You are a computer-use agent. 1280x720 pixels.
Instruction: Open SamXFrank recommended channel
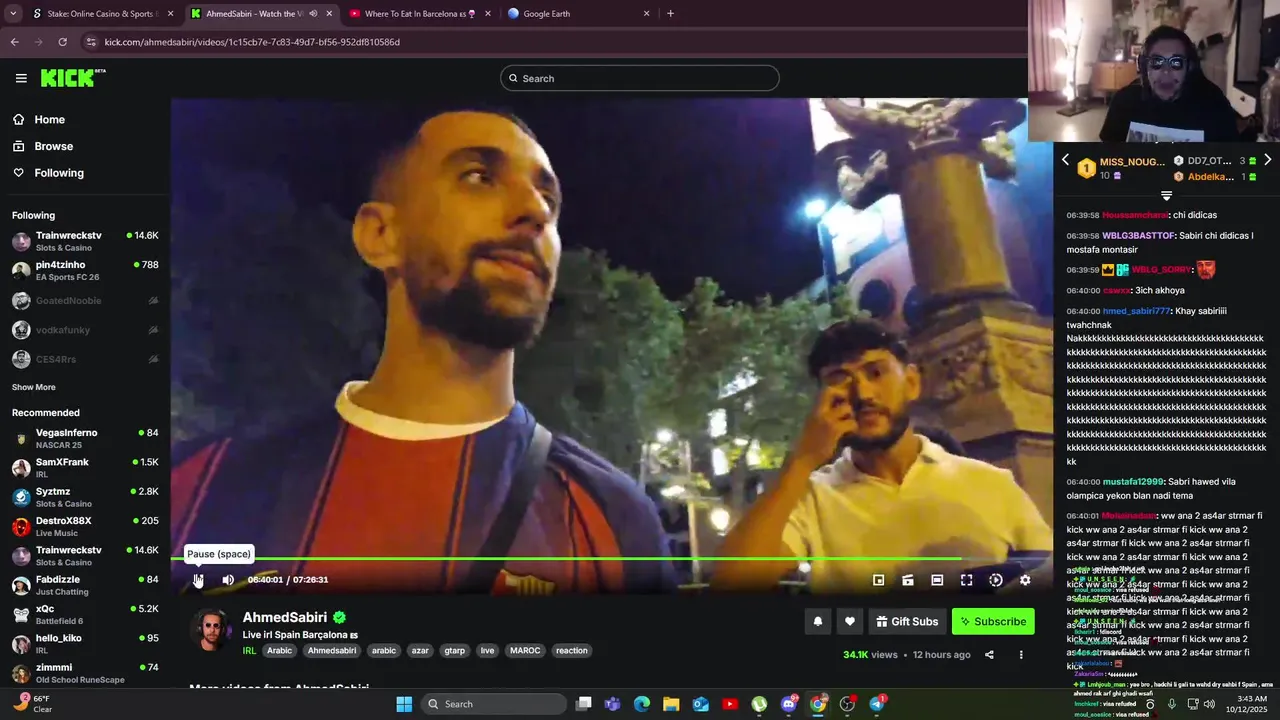(85, 468)
